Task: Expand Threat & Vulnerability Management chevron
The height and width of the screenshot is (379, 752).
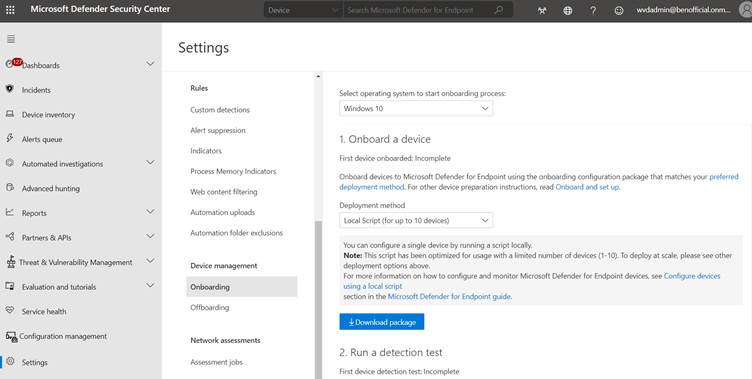Action: (150, 261)
